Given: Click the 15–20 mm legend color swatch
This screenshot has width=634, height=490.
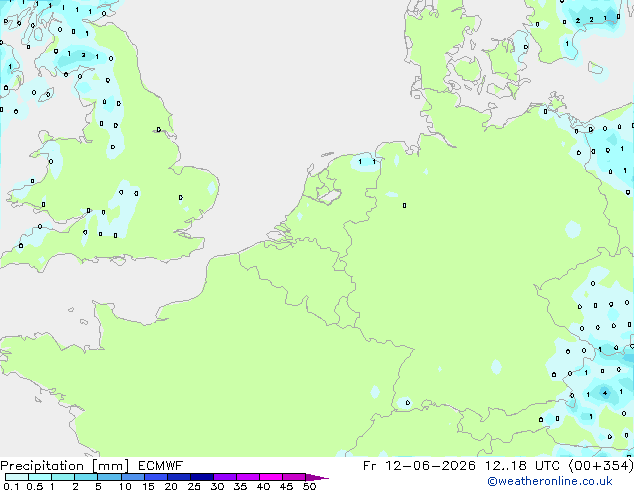Looking at the screenshot, I should point(155,477).
